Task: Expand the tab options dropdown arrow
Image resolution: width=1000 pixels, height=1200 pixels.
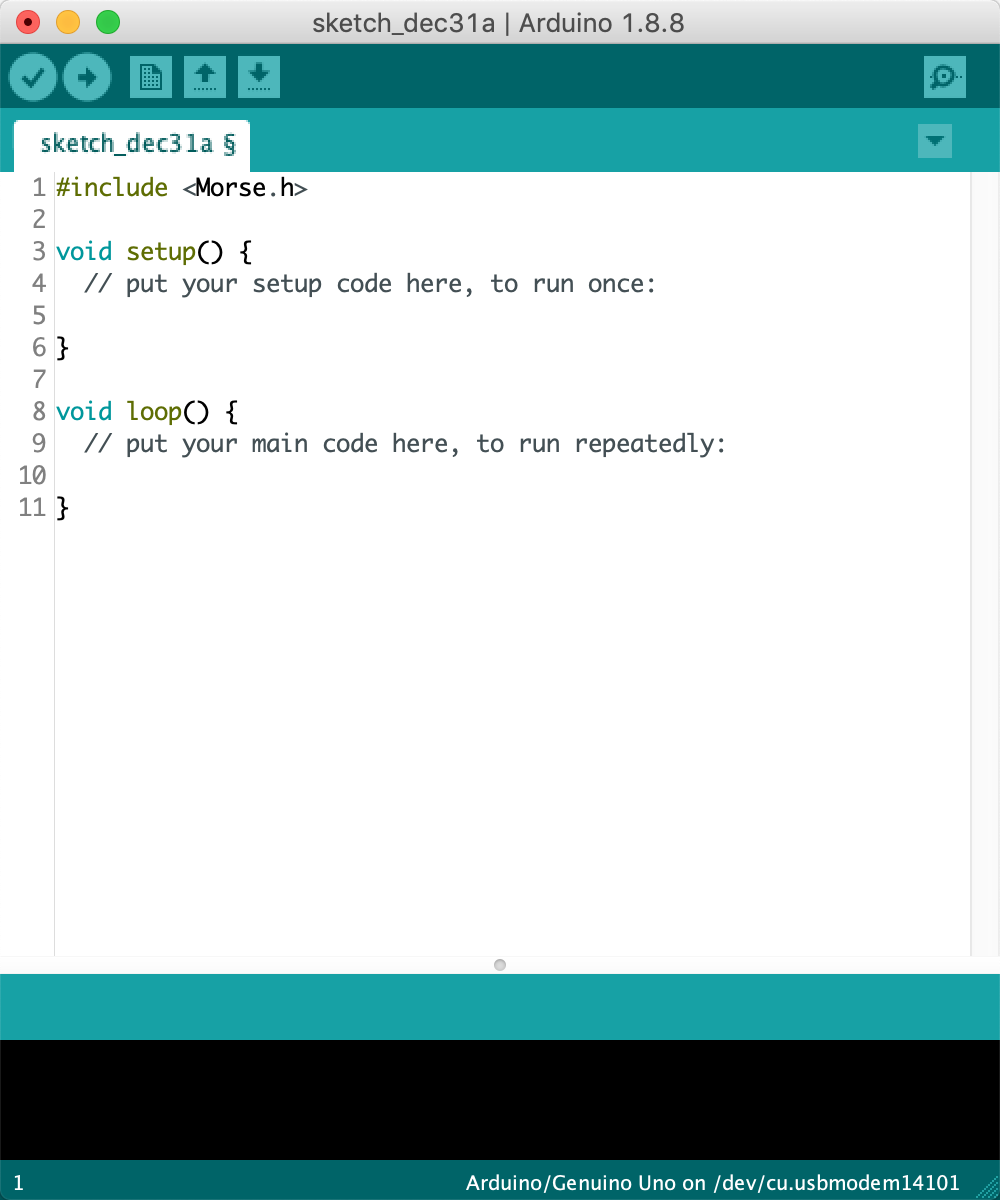Action: (934, 141)
